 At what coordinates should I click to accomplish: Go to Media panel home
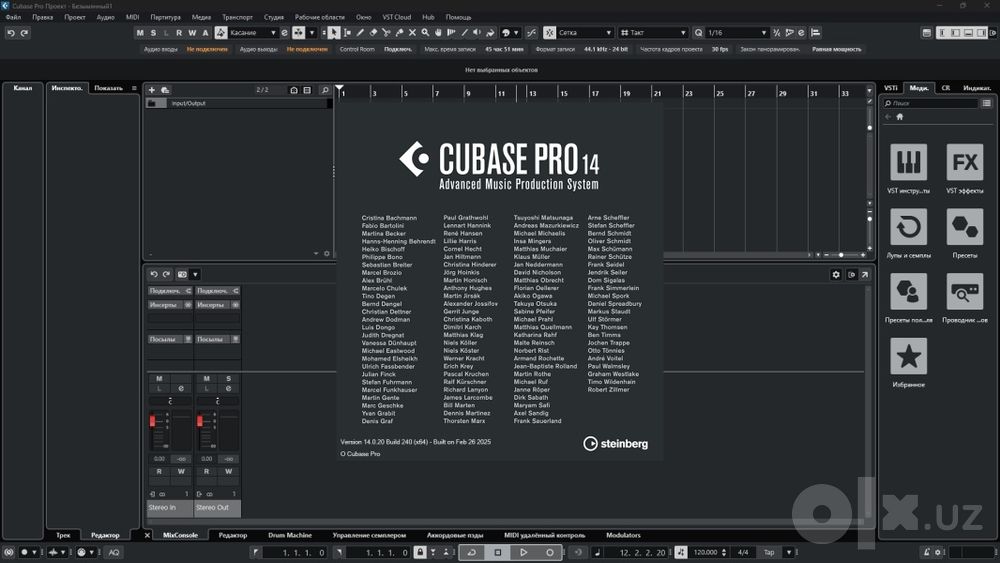point(900,117)
